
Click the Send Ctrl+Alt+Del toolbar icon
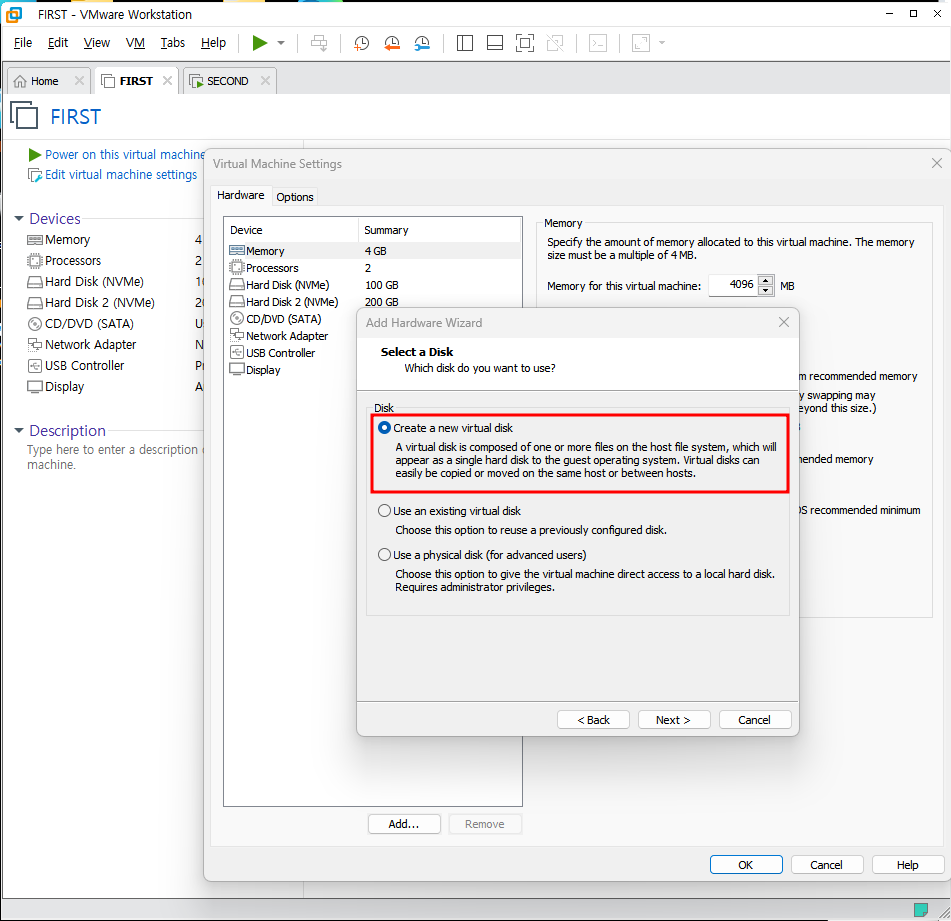[319, 43]
